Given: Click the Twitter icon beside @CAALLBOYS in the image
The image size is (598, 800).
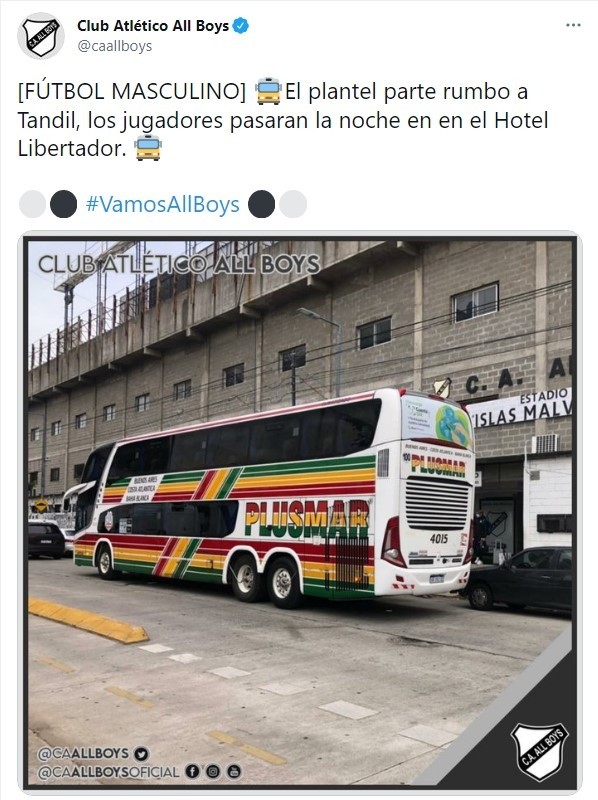Looking at the screenshot, I should coord(142,754).
